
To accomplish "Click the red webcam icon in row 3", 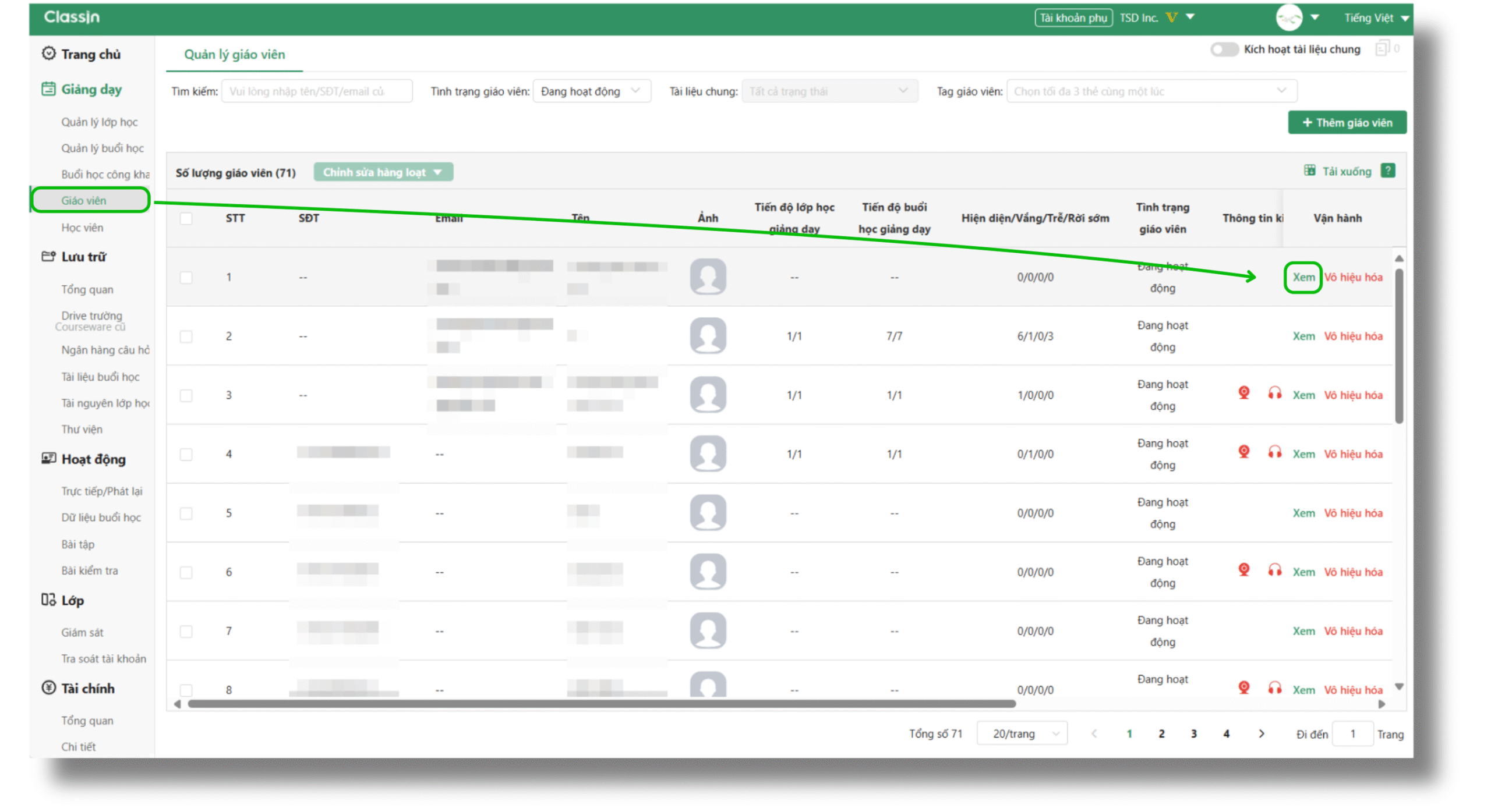I will coord(1243,393).
